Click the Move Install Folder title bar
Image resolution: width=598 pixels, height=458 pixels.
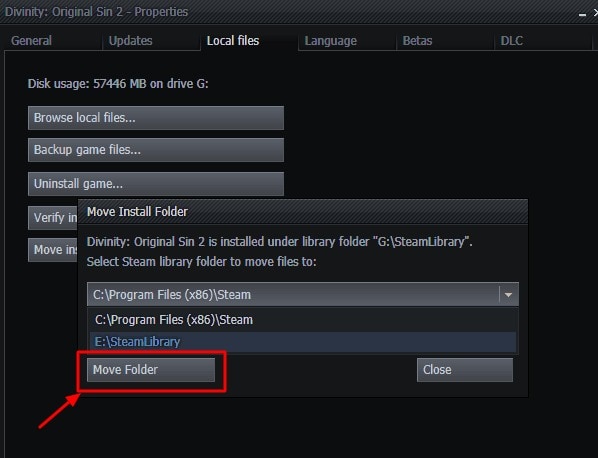(x=303, y=212)
